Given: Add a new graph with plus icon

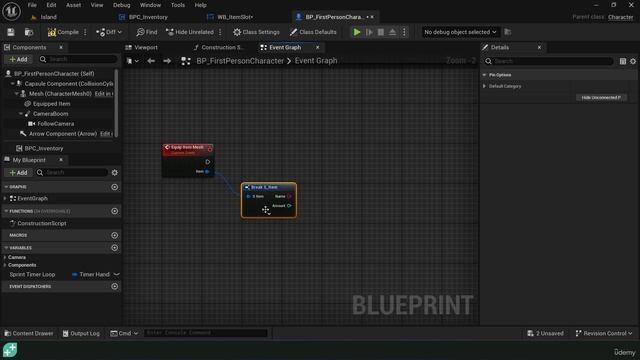Looking at the screenshot, I should (115, 187).
